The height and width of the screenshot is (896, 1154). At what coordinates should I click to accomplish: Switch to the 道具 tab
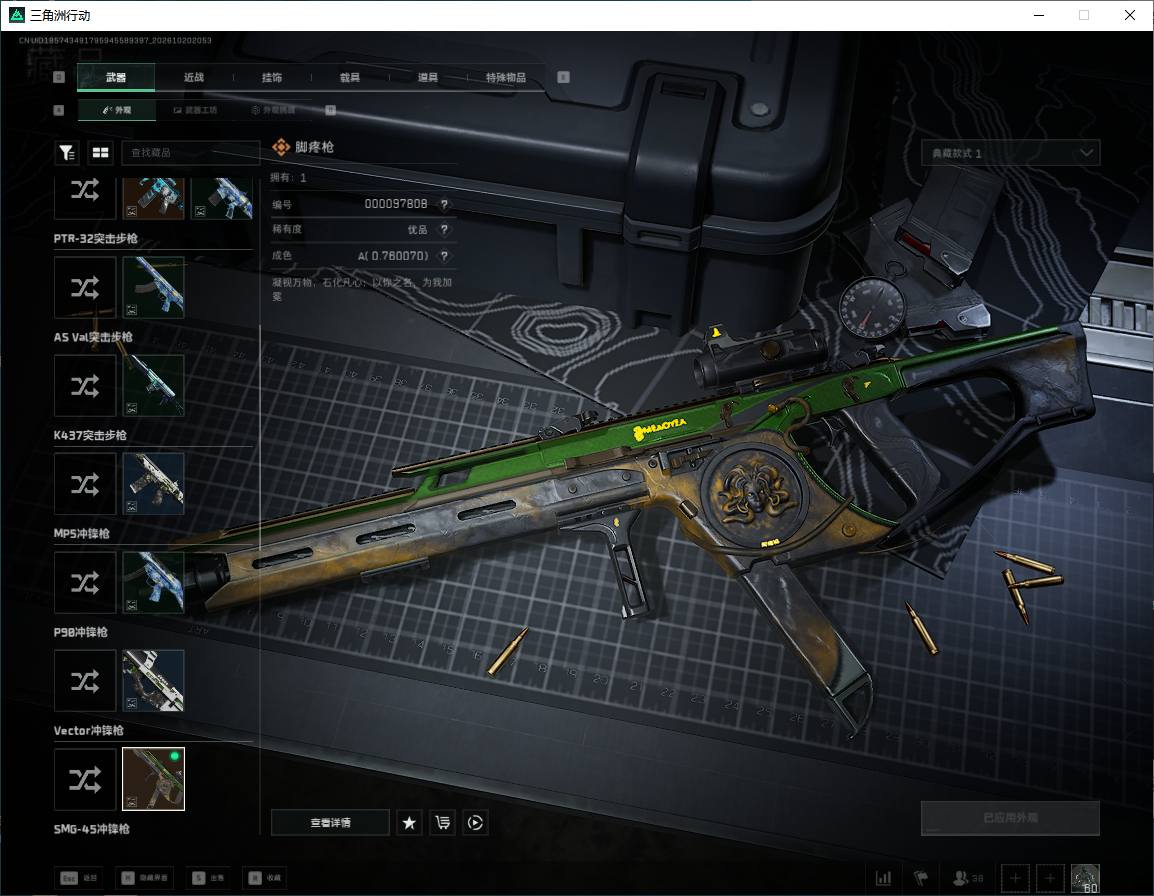428,77
